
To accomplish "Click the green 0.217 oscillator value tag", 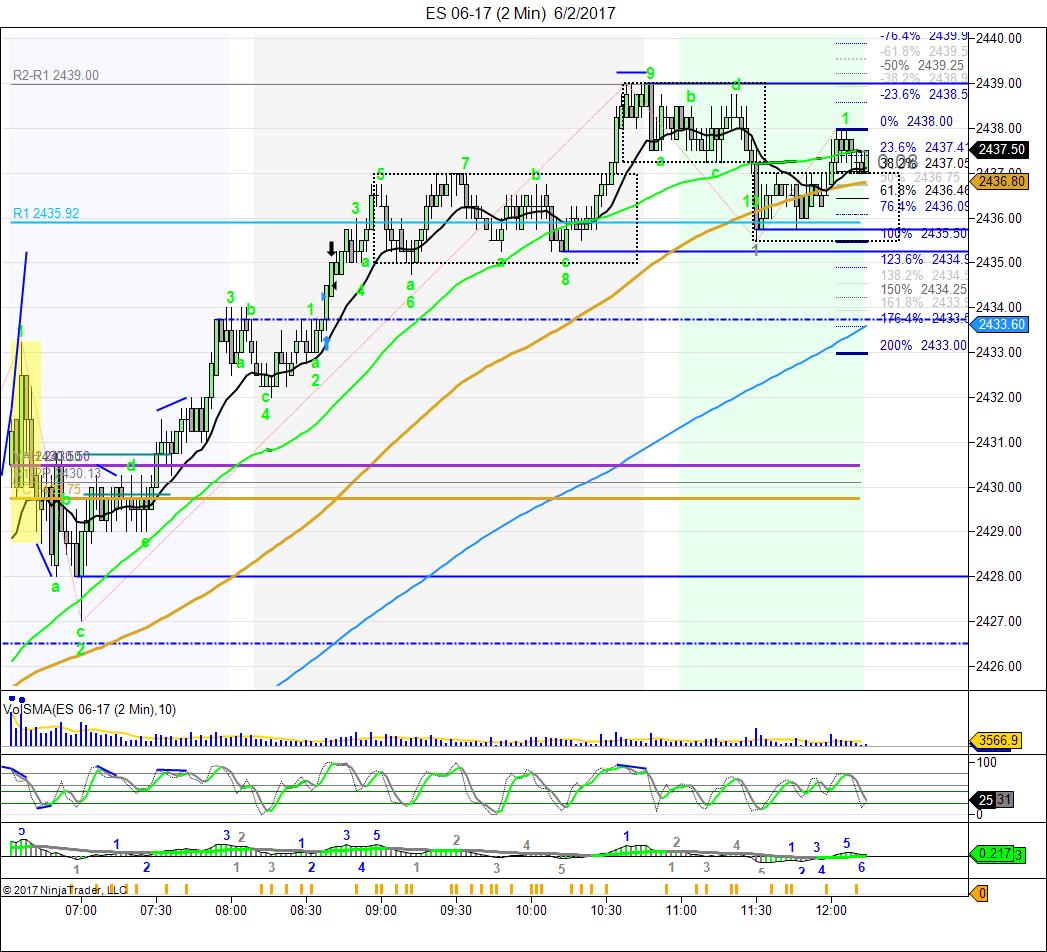I will 994,853.
